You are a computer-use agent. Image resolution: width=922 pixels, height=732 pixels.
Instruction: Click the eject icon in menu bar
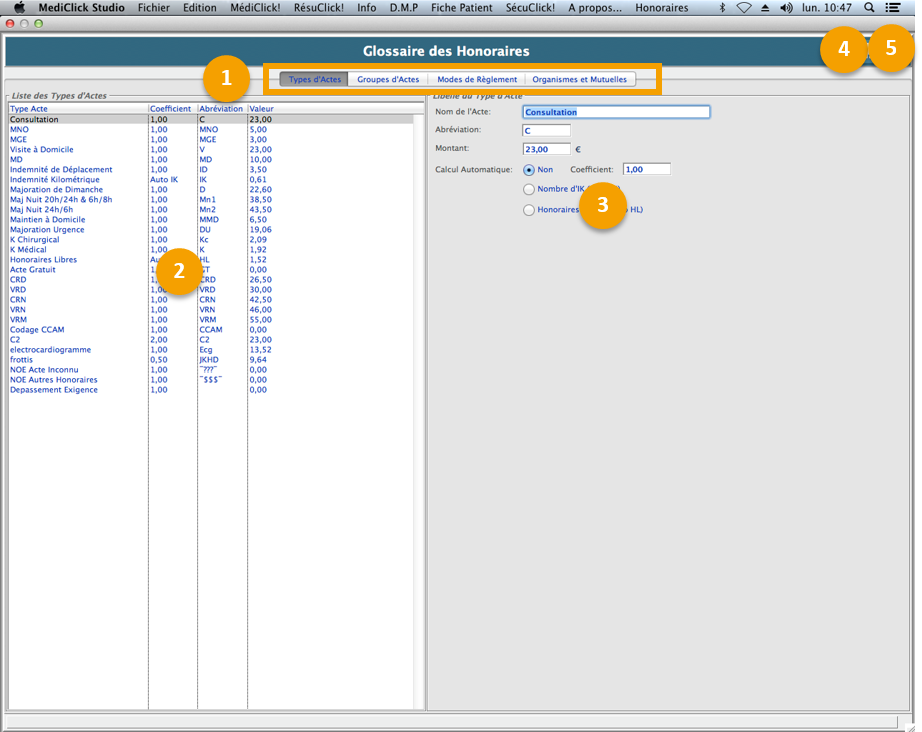click(x=765, y=8)
